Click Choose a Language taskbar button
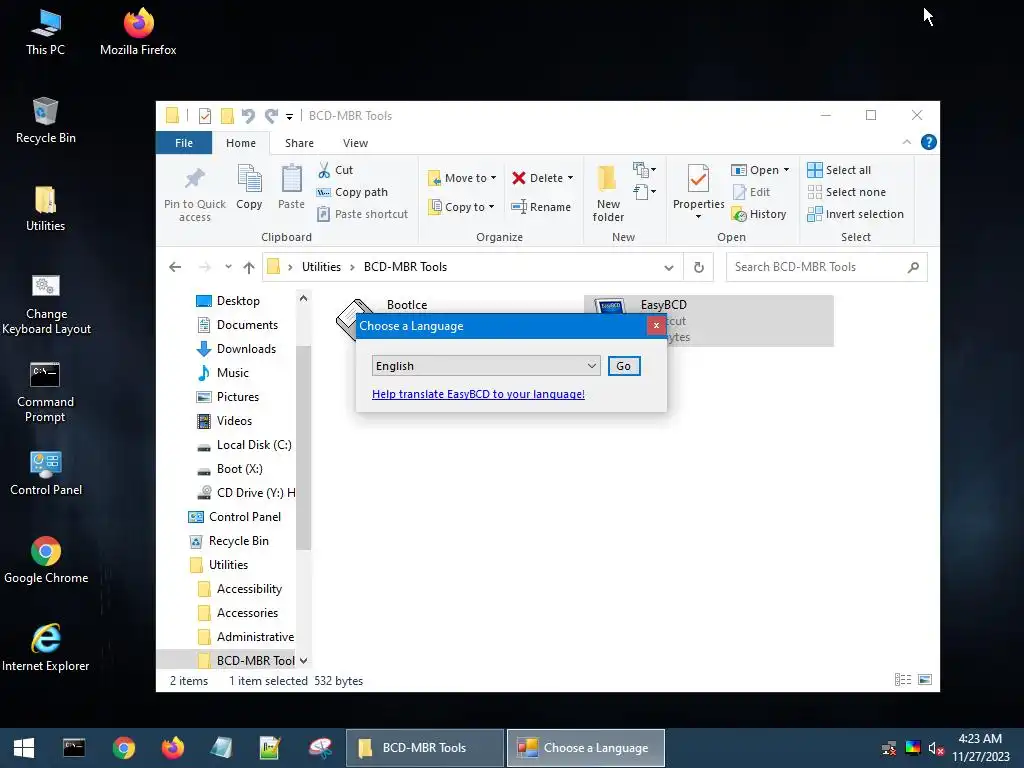 tap(585, 748)
